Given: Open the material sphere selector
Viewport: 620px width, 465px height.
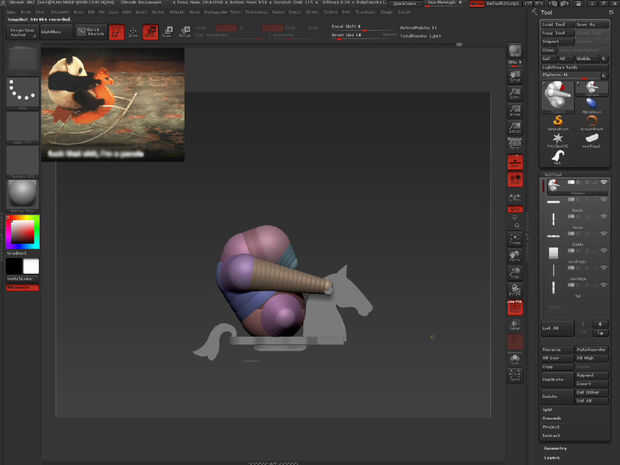Looking at the screenshot, I should pyautogui.click(x=22, y=193).
